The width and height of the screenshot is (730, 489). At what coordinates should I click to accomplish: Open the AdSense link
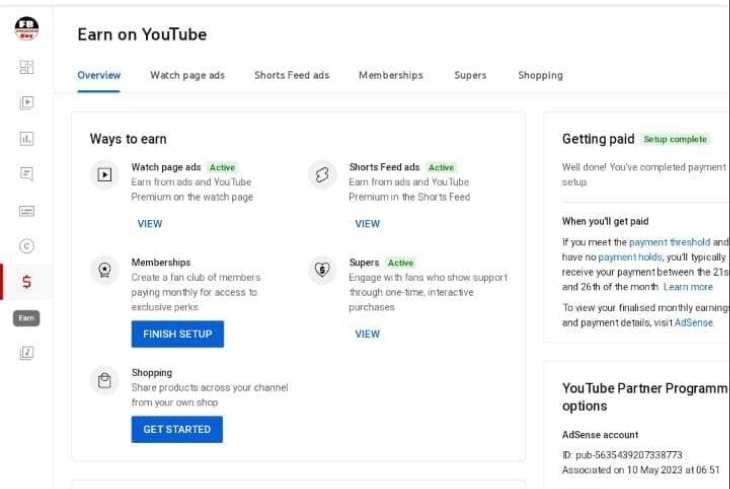point(694,322)
